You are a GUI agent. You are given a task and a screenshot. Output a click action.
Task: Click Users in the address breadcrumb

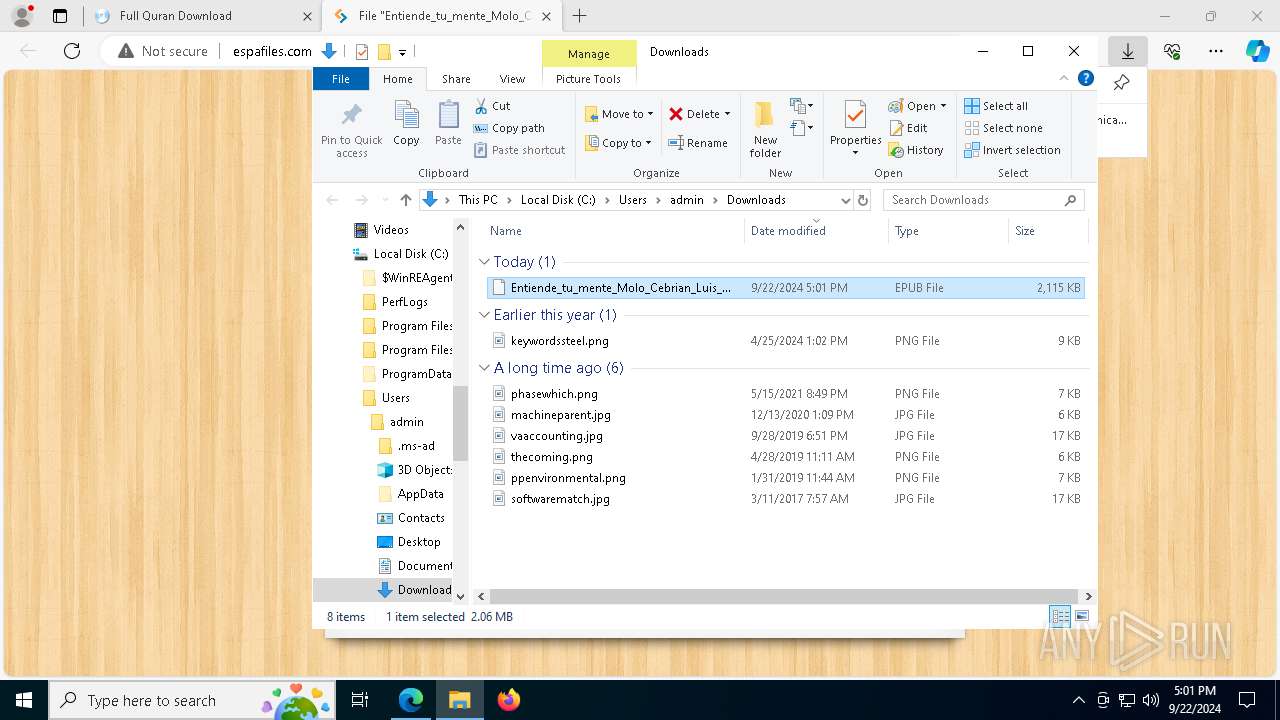pyautogui.click(x=632, y=200)
